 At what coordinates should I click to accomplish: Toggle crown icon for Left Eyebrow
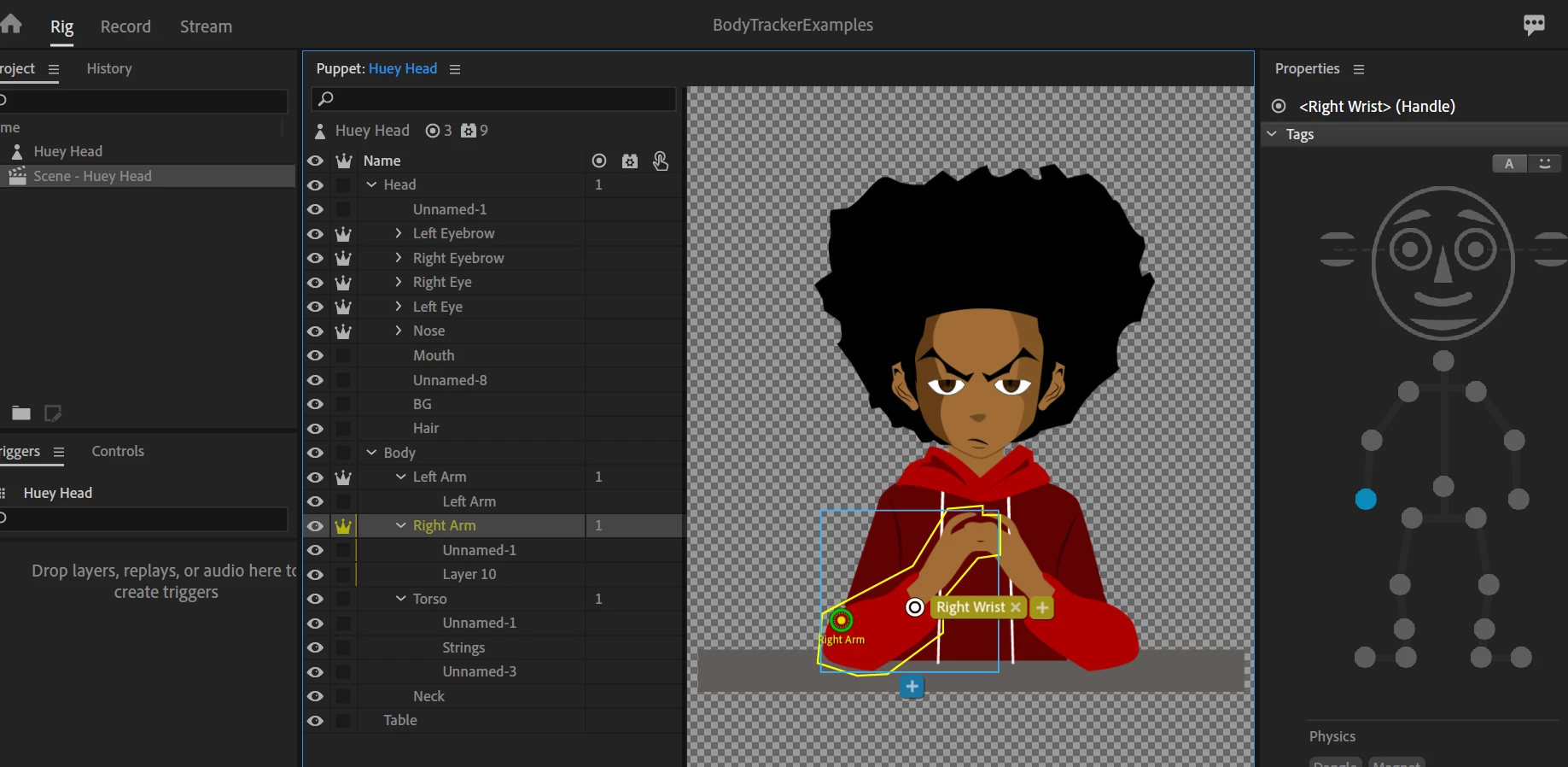click(343, 234)
